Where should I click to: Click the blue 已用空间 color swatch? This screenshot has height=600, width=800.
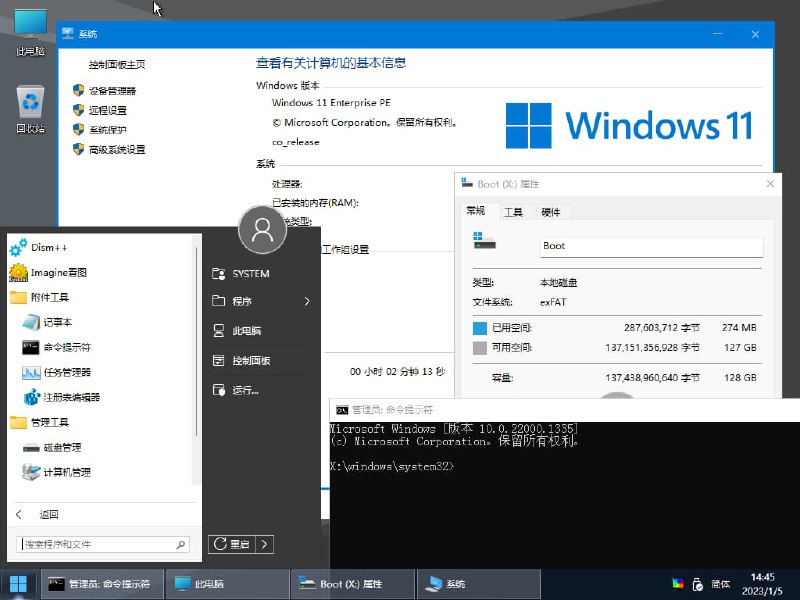click(479, 327)
